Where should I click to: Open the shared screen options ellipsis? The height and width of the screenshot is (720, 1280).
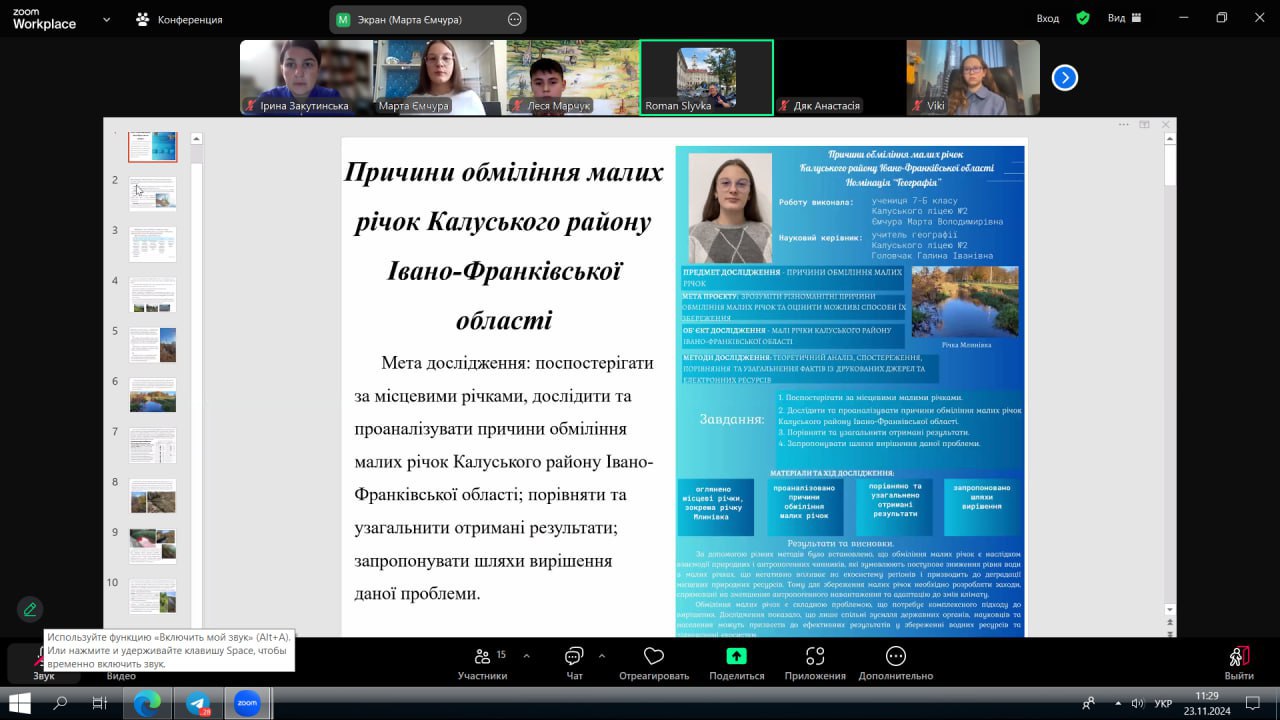tap(515, 19)
